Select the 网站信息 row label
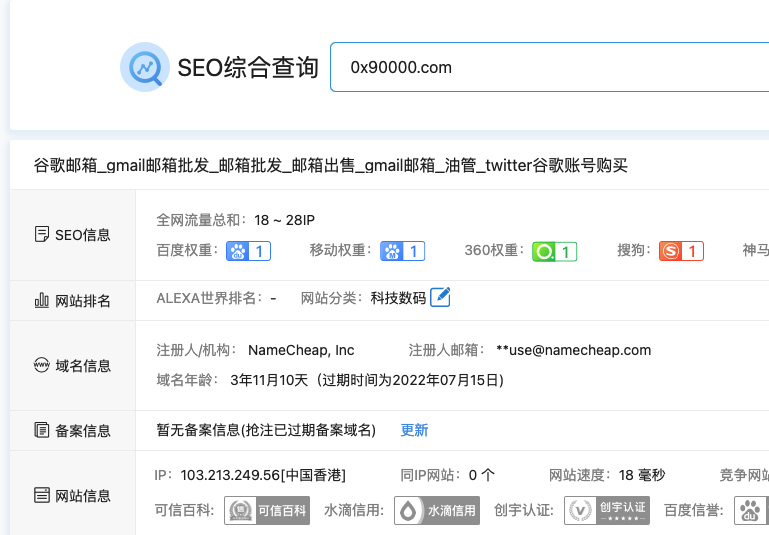769x535 pixels. [83, 496]
